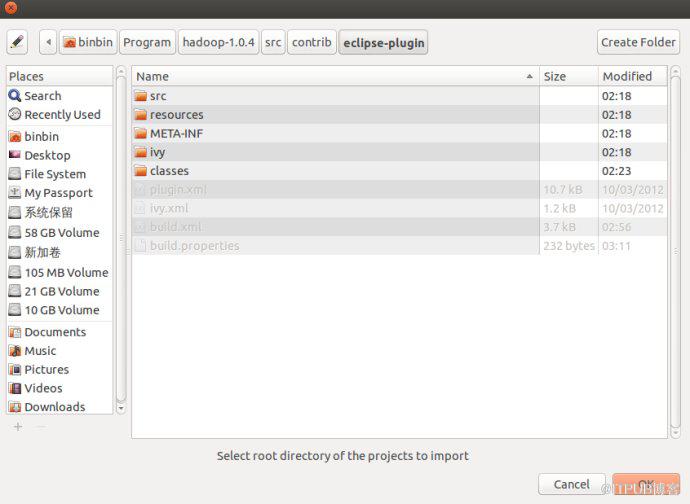
Task: Open Pictures bookmark
Action: click(x=60, y=370)
